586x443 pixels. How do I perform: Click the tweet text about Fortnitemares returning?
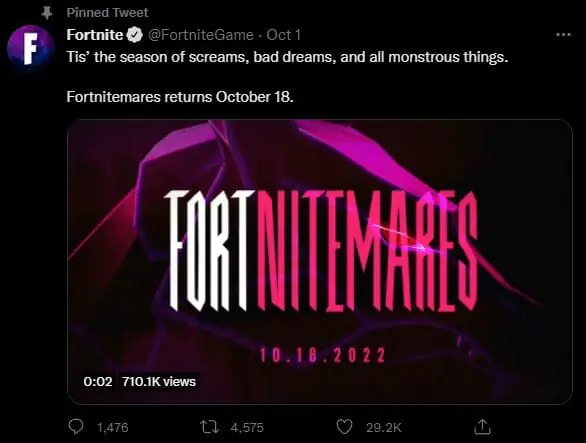(x=180, y=97)
